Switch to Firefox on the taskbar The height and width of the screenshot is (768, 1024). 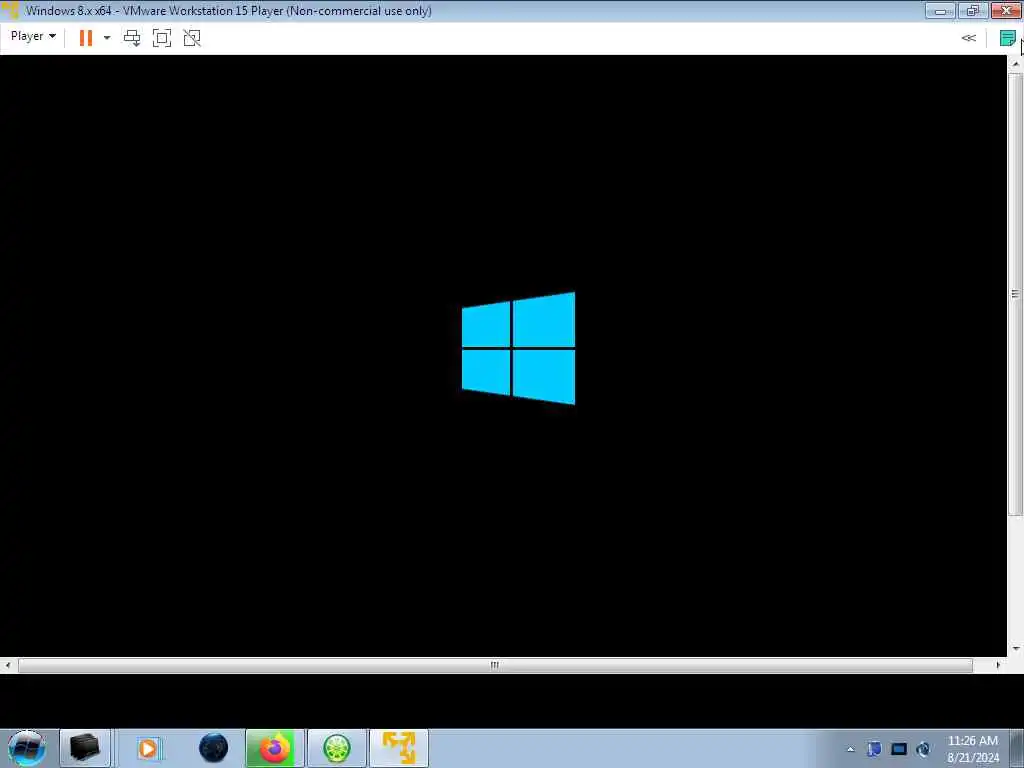point(274,748)
